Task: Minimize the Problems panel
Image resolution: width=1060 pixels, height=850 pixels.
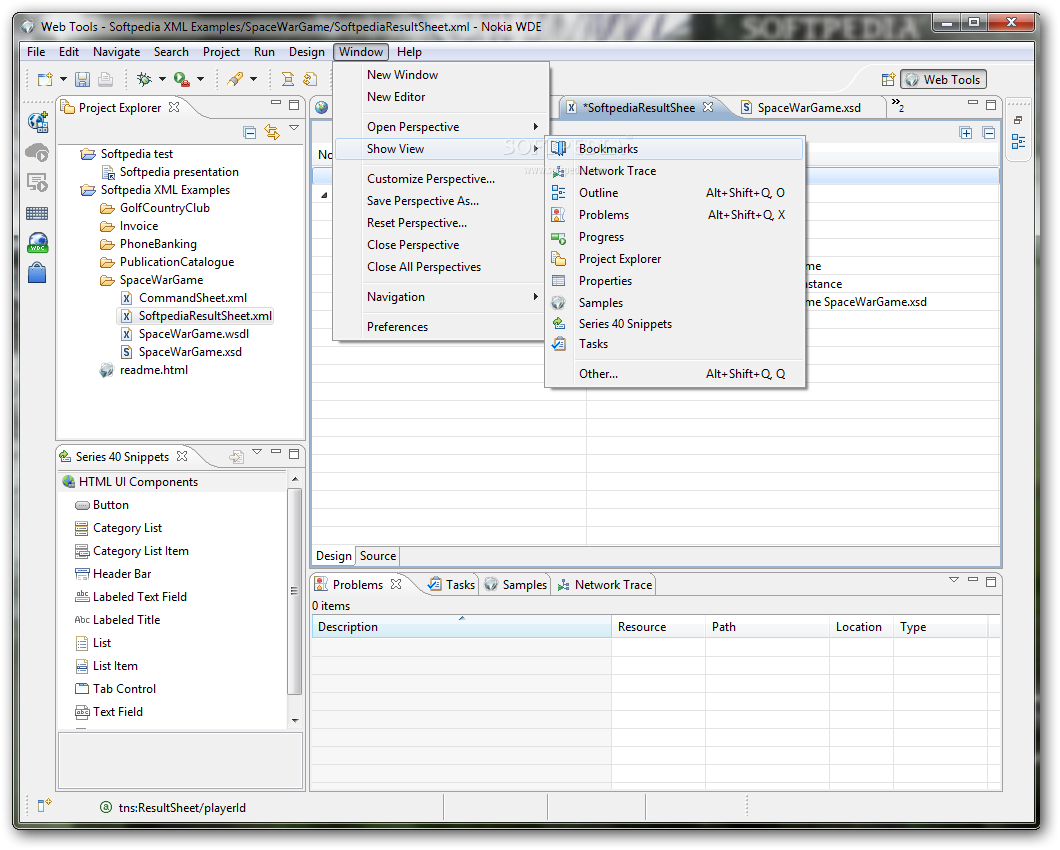Action: point(973,579)
